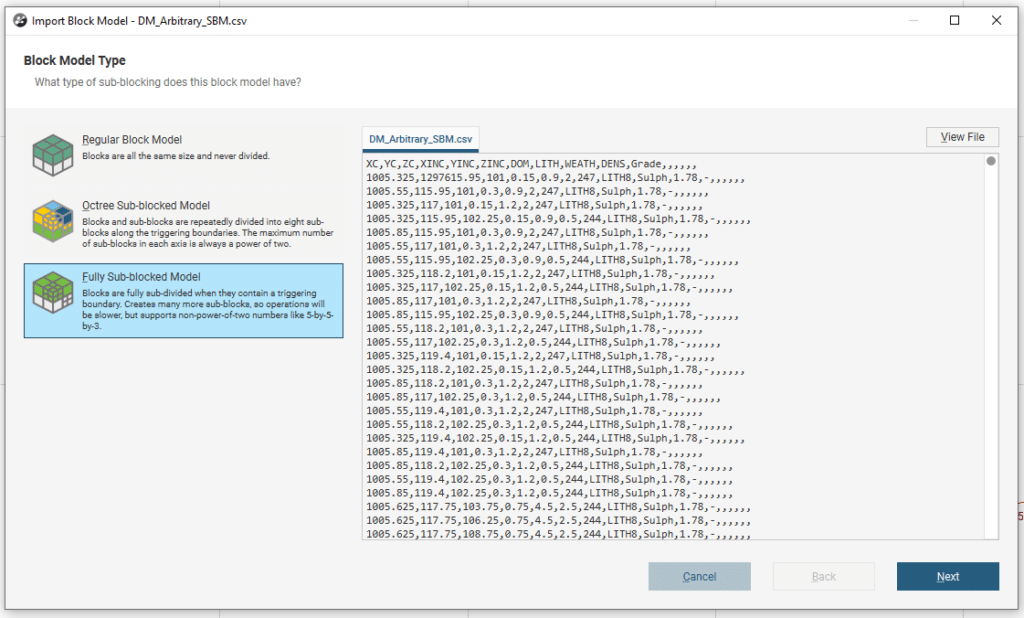Maximize the Import Block Model dialog

pyautogui.click(x=954, y=21)
